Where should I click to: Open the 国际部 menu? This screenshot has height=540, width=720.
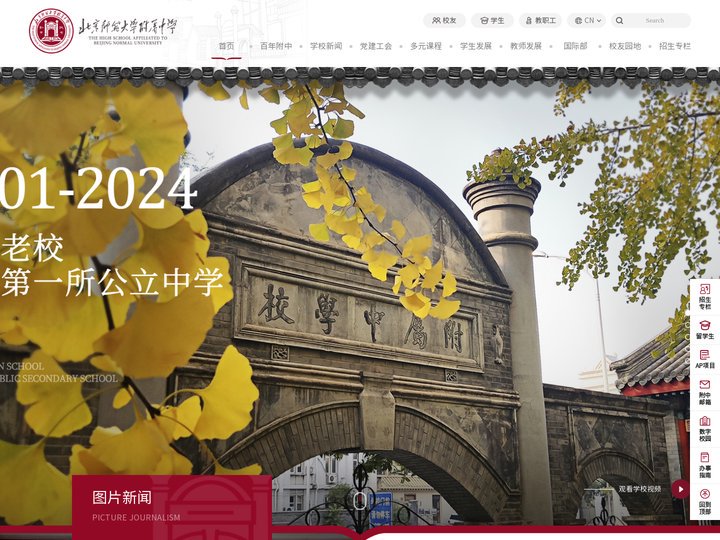[575, 46]
